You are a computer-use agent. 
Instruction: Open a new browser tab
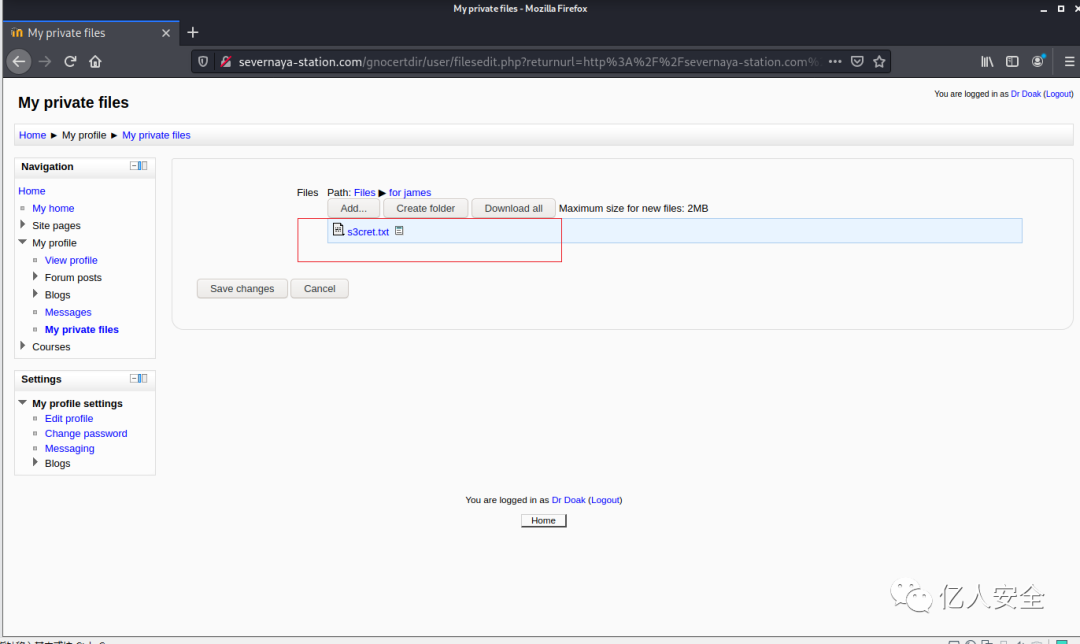[x=193, y=32]
